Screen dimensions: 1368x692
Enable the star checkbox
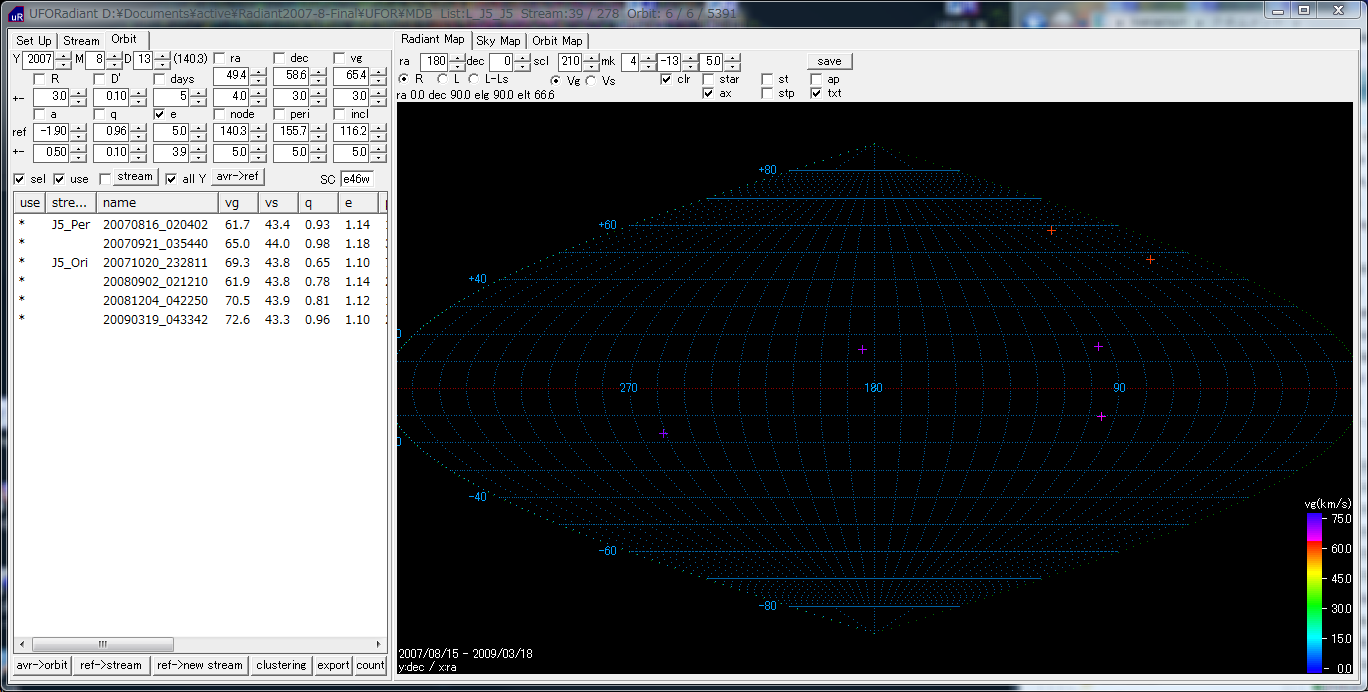[x=708, y=79]
